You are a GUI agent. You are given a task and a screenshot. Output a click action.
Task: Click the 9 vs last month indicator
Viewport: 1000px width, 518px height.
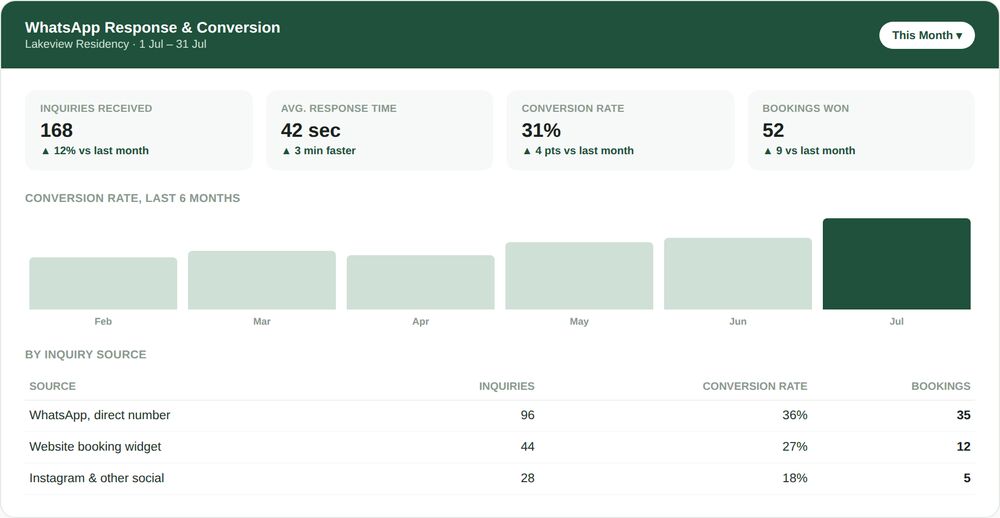[809, 151]
